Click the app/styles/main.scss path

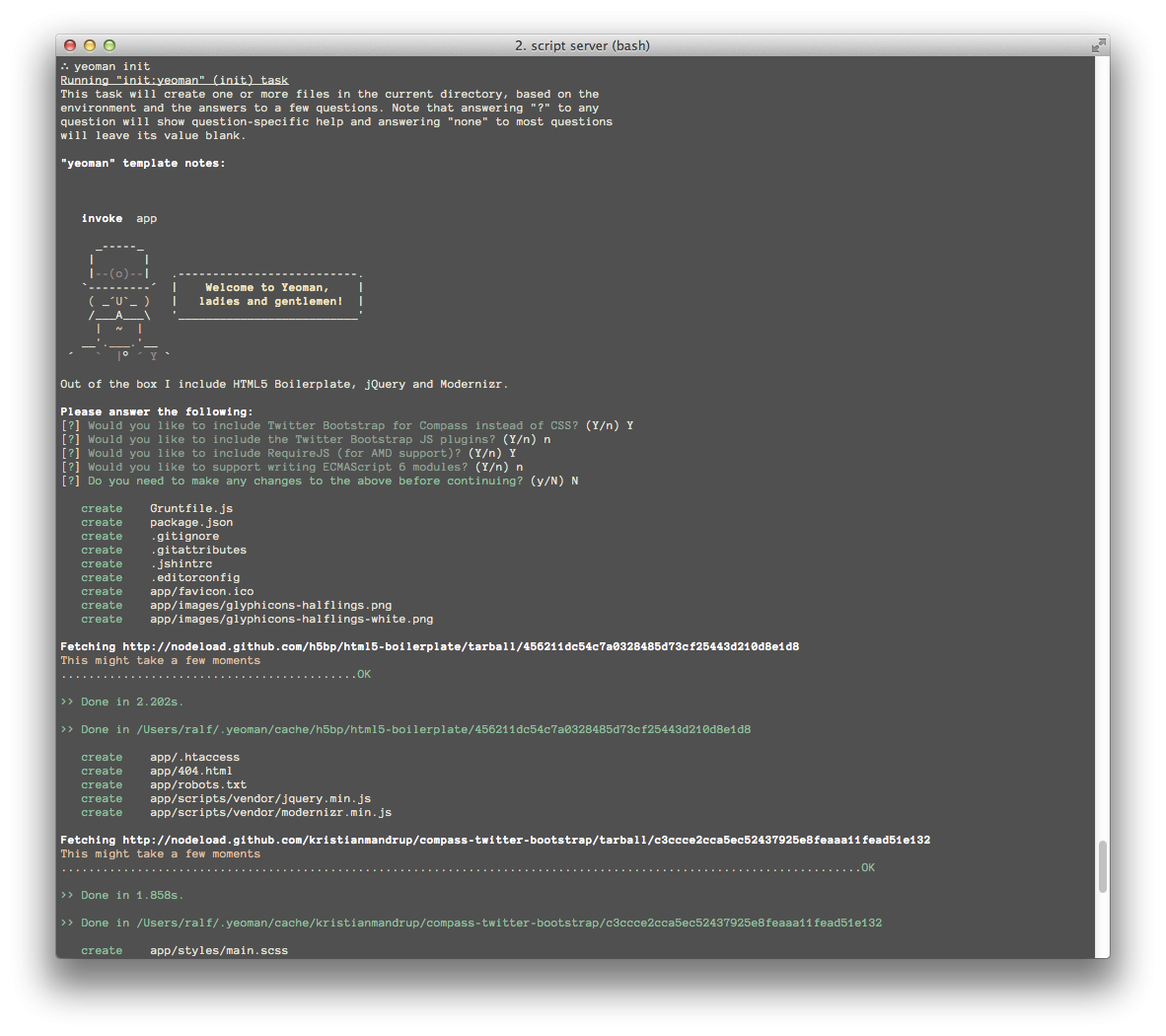click(x=219, y=951)
